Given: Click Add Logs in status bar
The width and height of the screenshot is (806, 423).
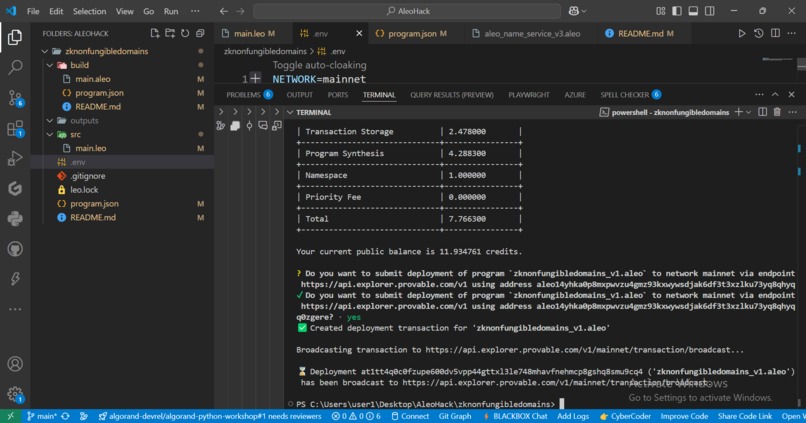Looking at the screenshot, I should point(573,416).
